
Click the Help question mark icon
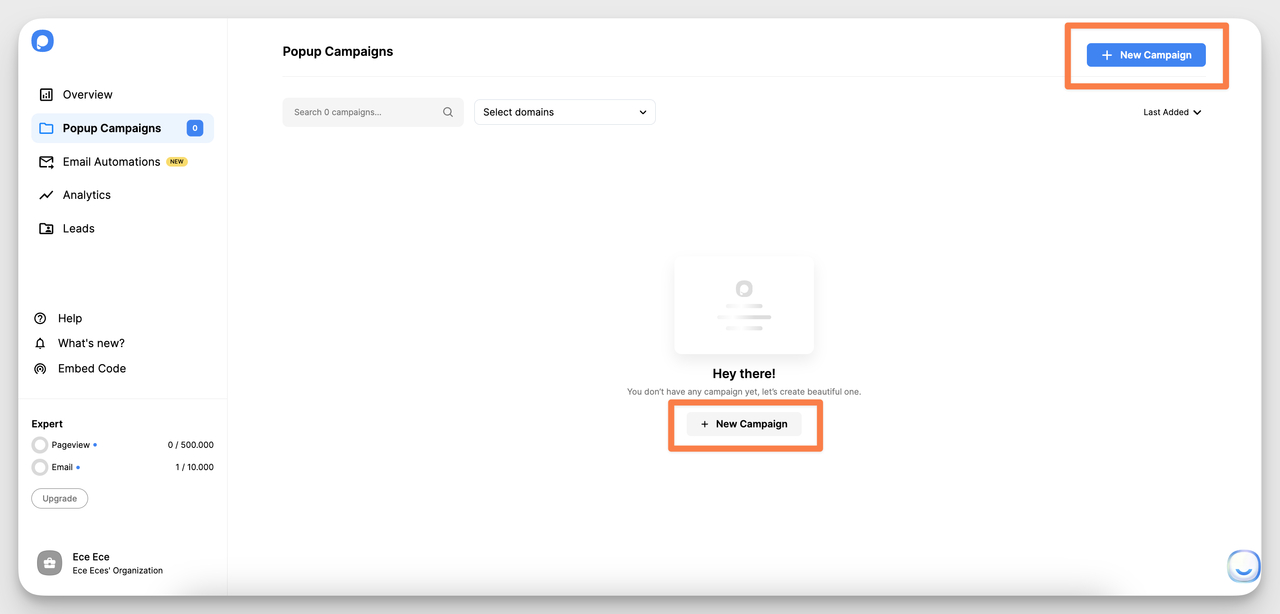click(40, 319)
